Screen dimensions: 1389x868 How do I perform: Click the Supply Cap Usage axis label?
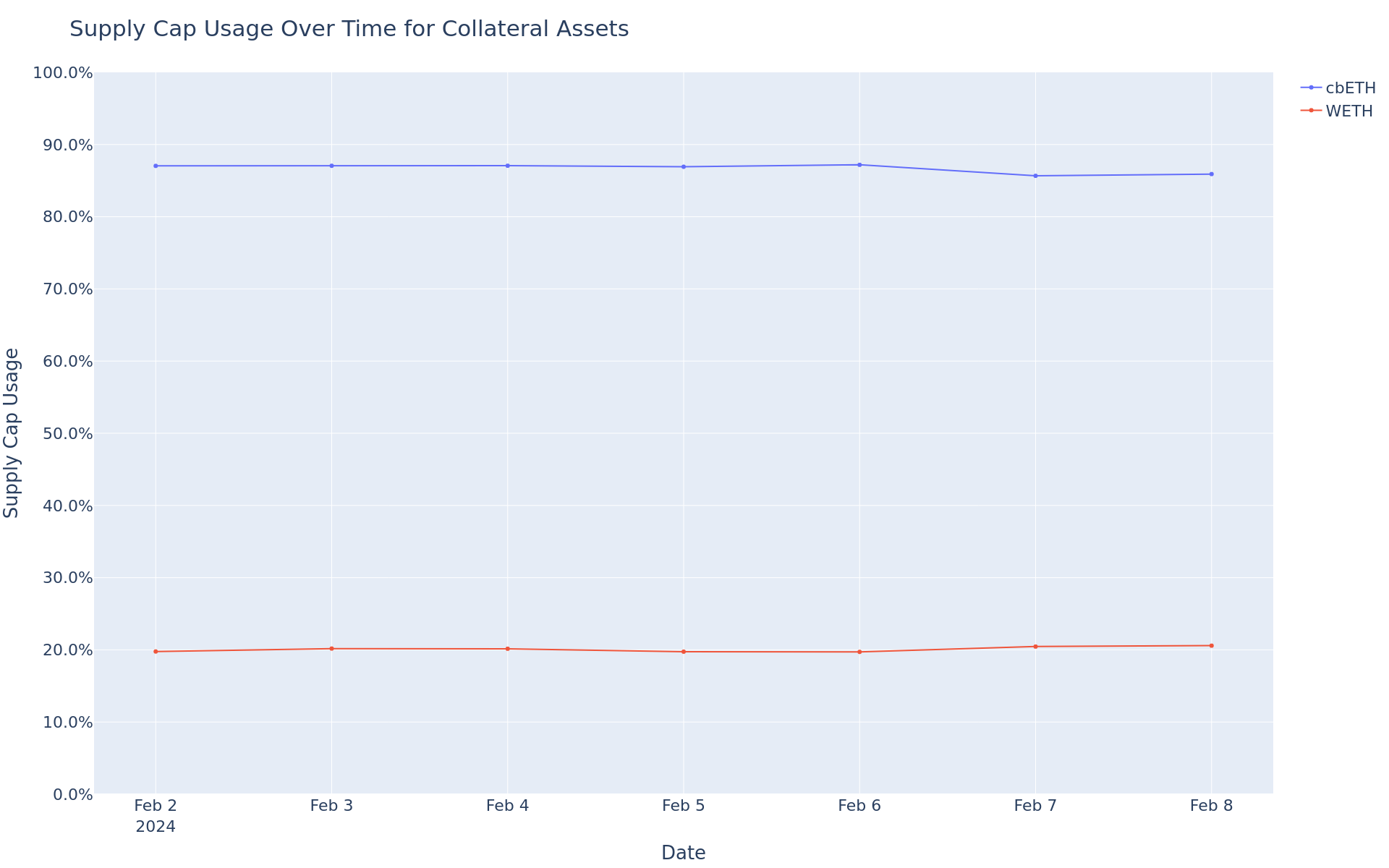(x=12, y=433)
